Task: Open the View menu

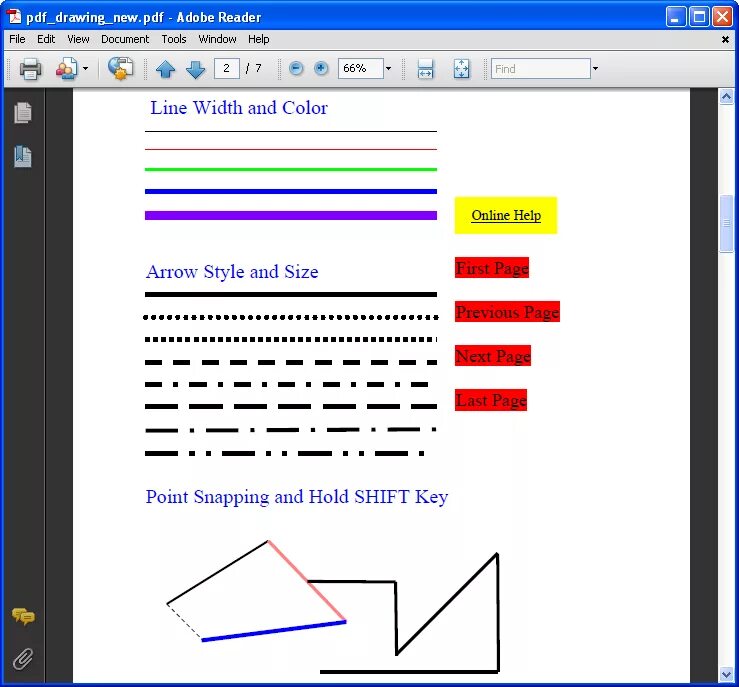Action: pos(78,39)
